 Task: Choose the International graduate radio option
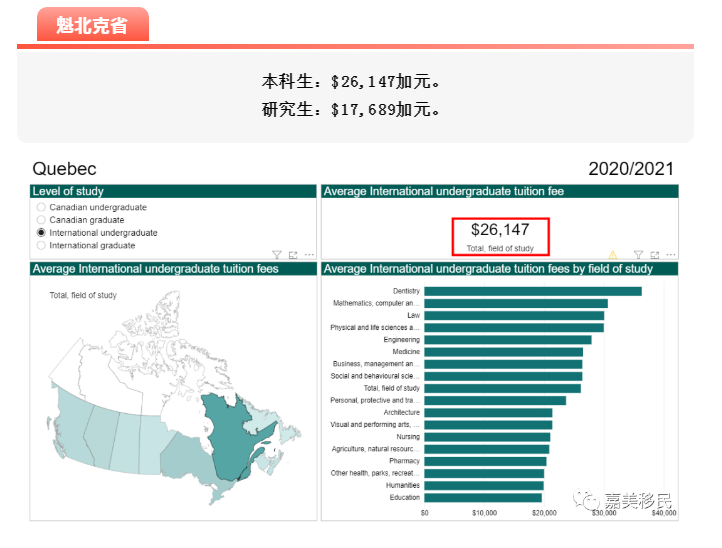[x=41, y=245]
